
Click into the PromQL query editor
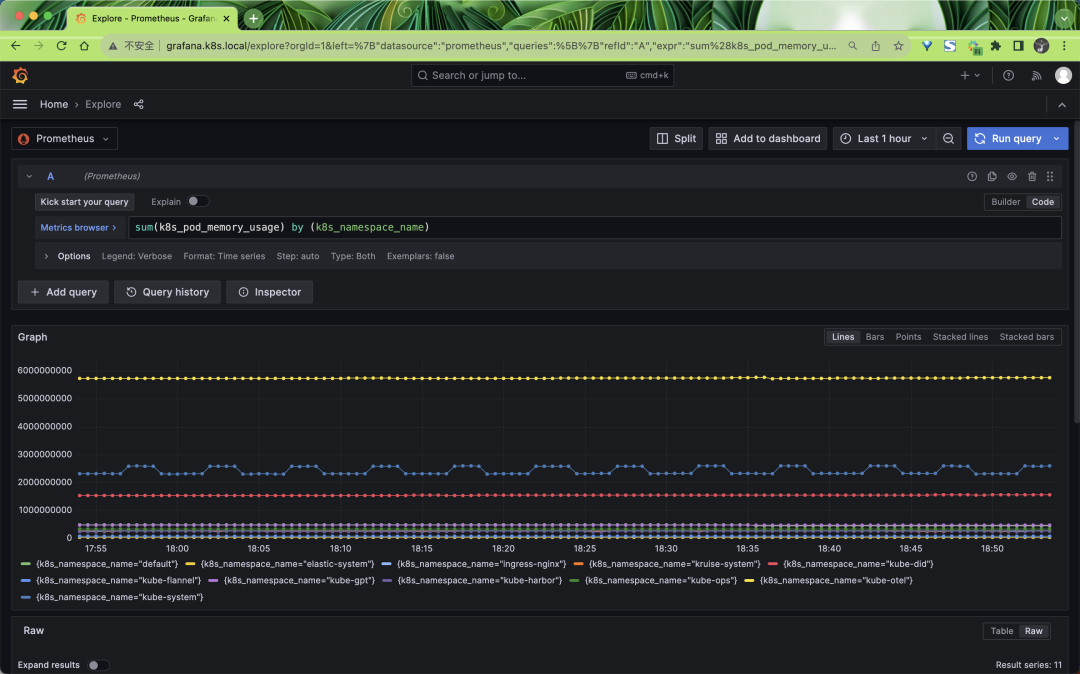[x=594, y=227]
